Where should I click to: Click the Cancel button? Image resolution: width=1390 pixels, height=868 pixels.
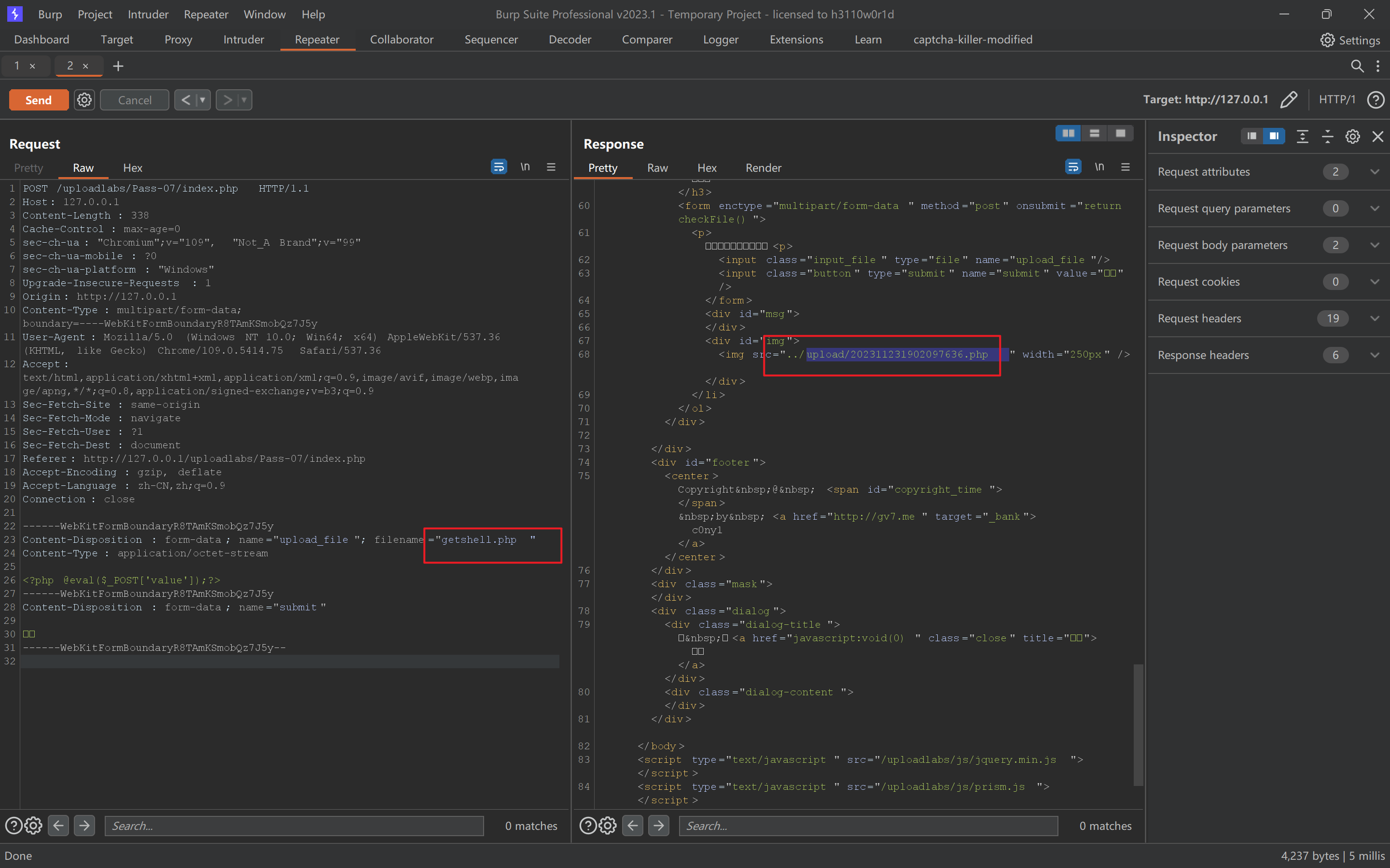(134, 100)
